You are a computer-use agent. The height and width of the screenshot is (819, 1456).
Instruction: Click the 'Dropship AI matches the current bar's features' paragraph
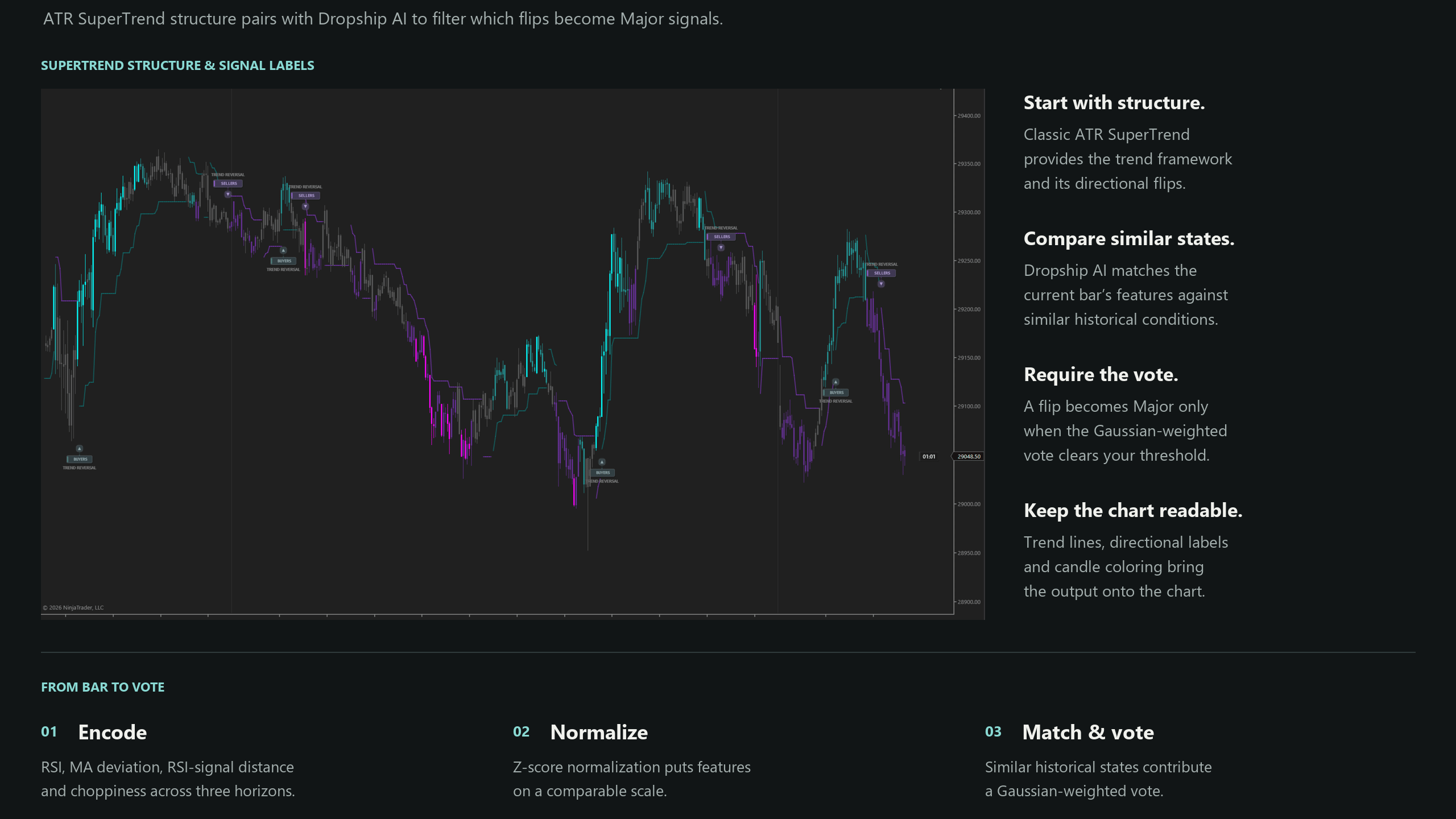click(x=1126, y=295)
